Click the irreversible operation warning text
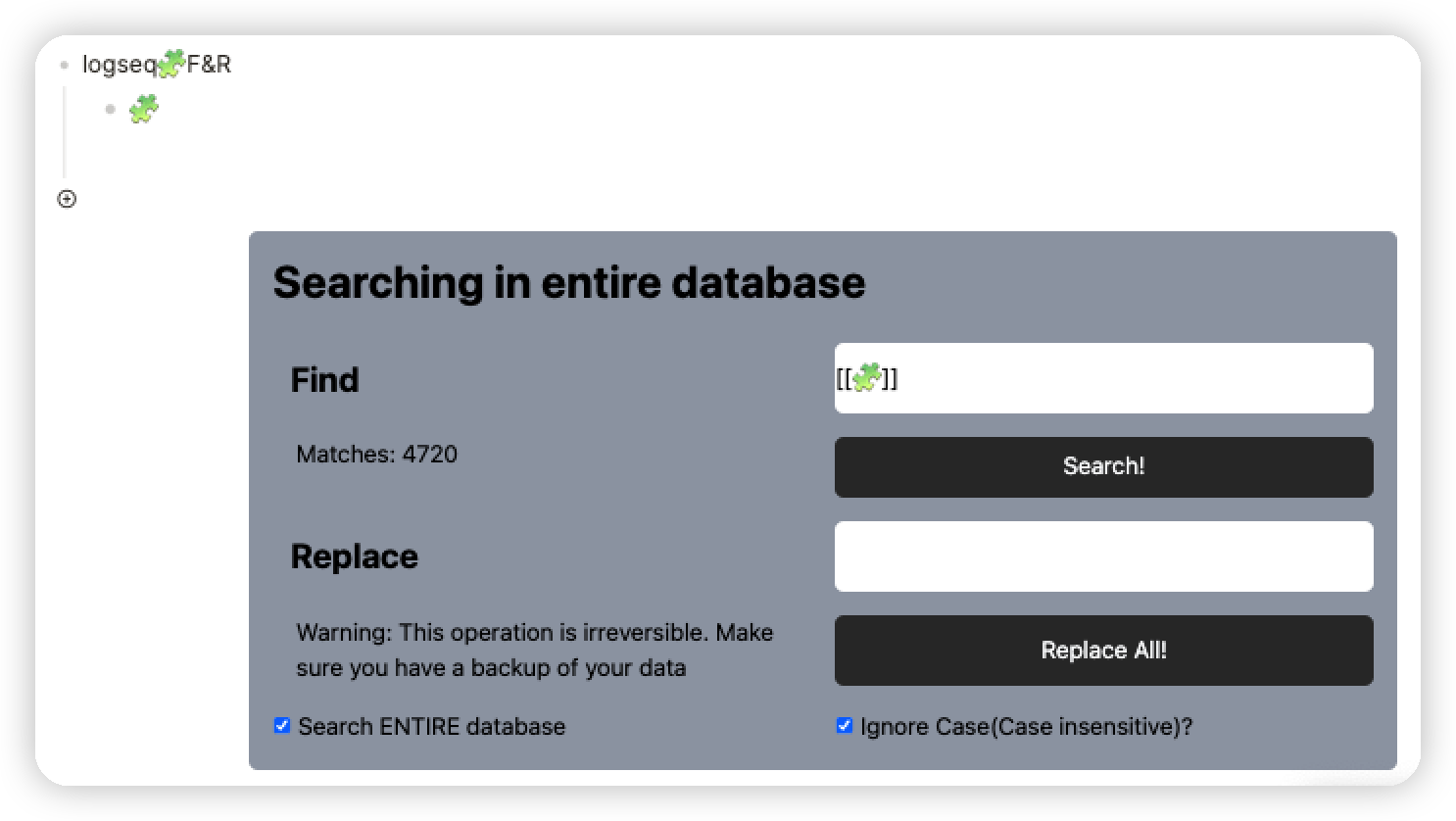Image resolution: width=1456 pixels, height=821 pixels. click(x=534, y=650)
